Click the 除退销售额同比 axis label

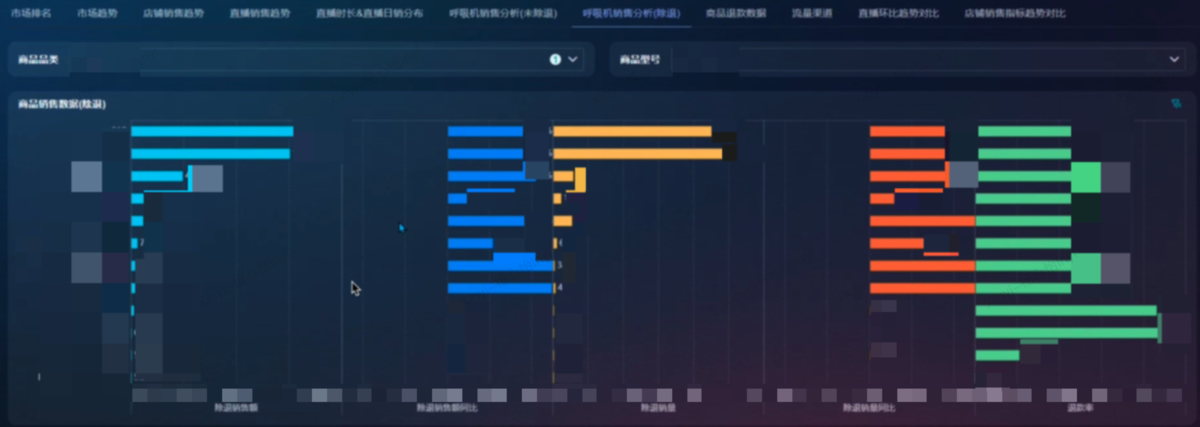447,408
